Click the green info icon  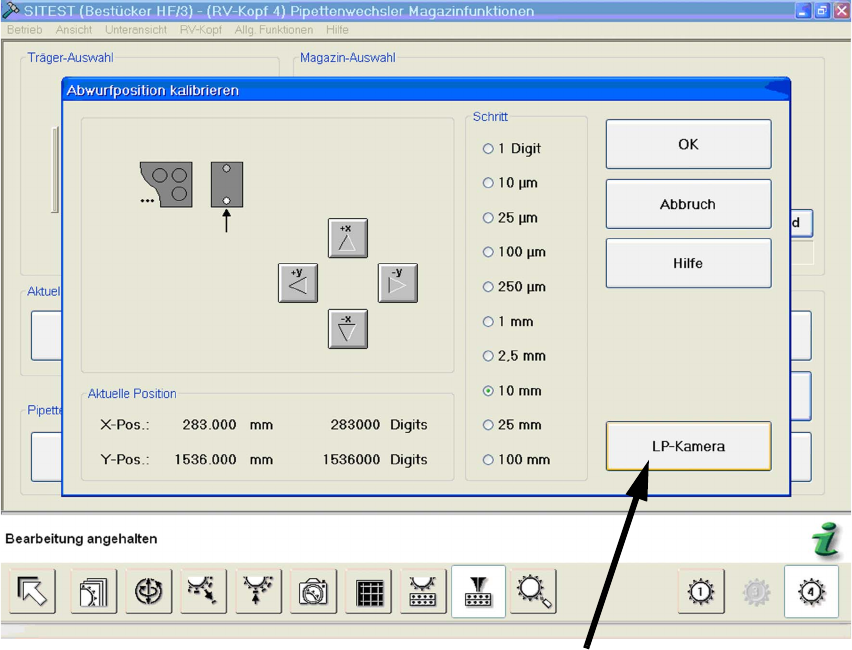coord(825,541)
